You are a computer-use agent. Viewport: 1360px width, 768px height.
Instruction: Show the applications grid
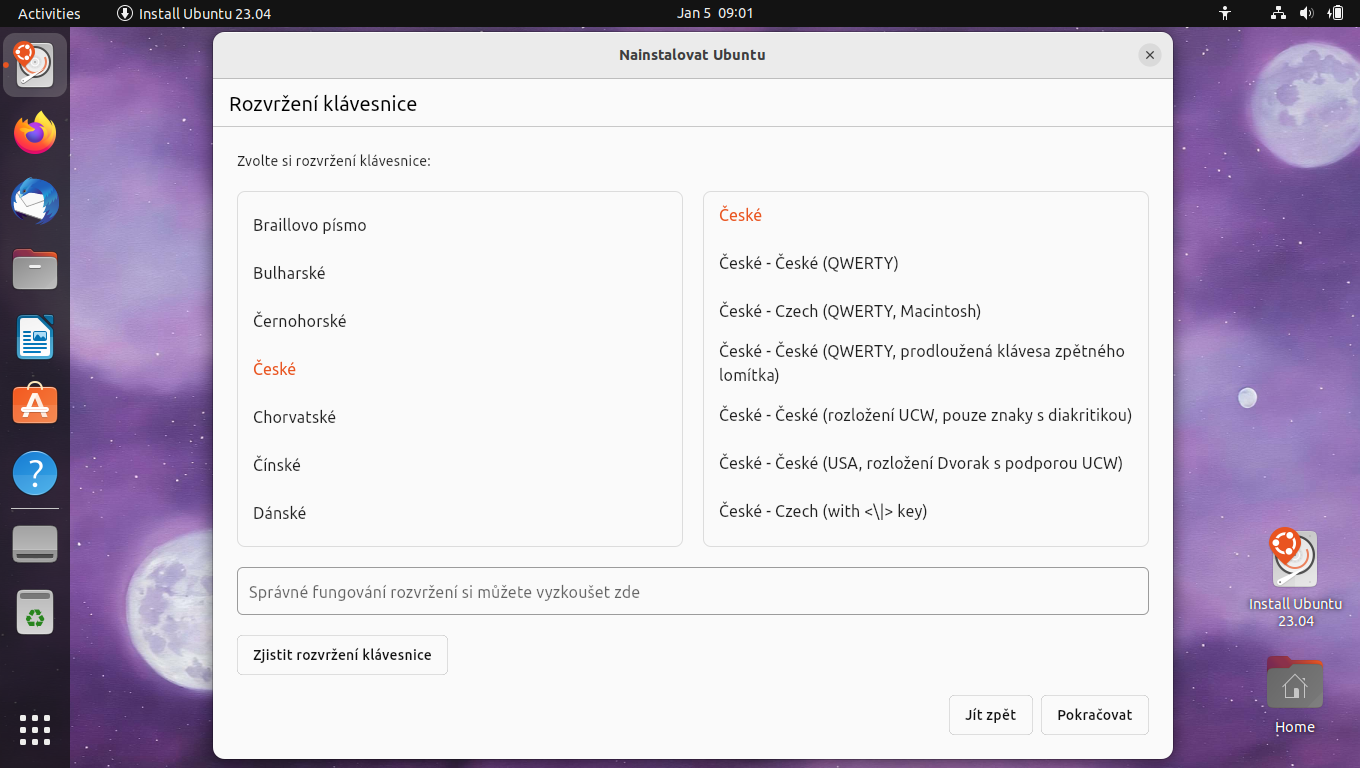pos(34,729)
